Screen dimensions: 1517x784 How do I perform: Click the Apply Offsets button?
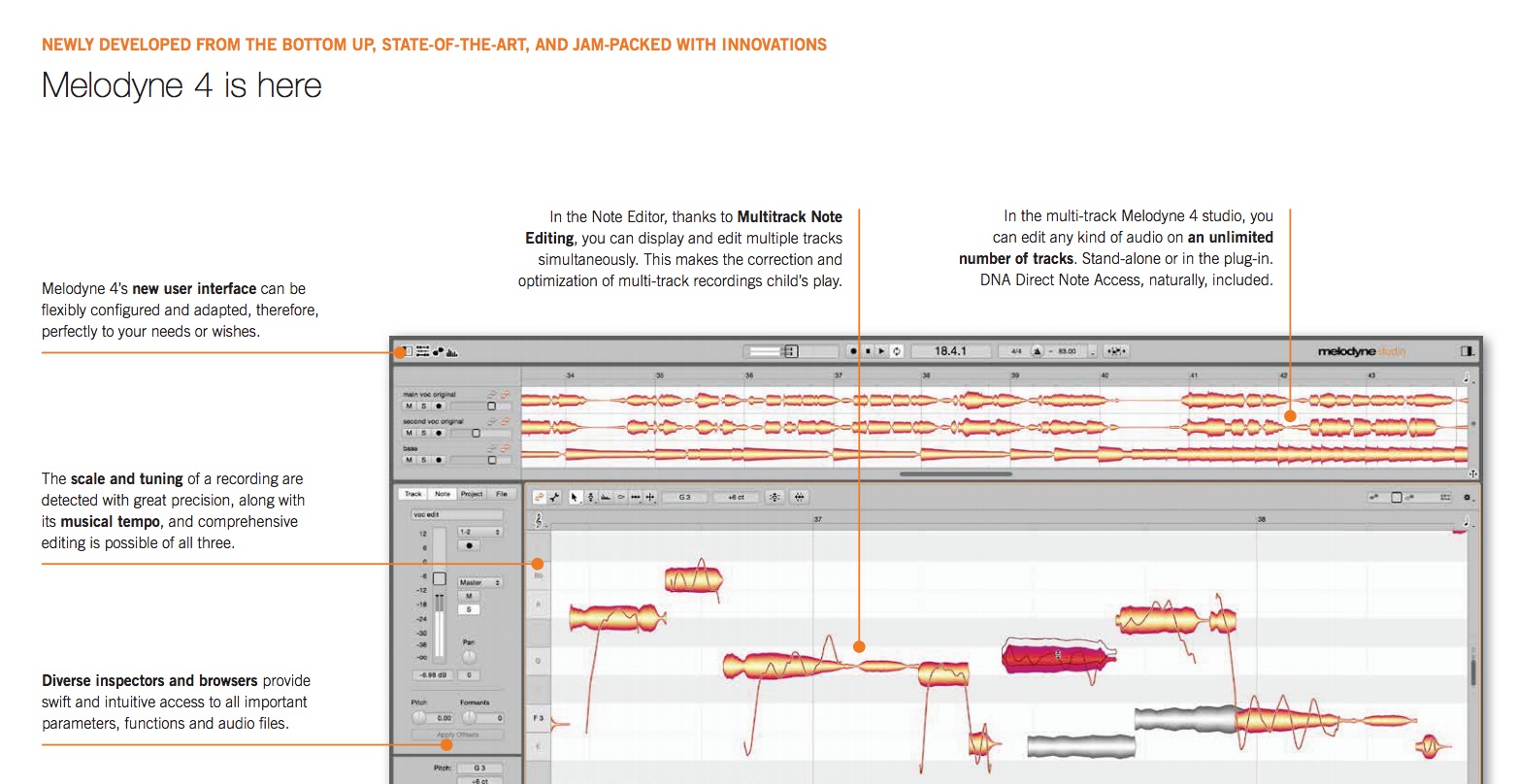click(457, 735)
